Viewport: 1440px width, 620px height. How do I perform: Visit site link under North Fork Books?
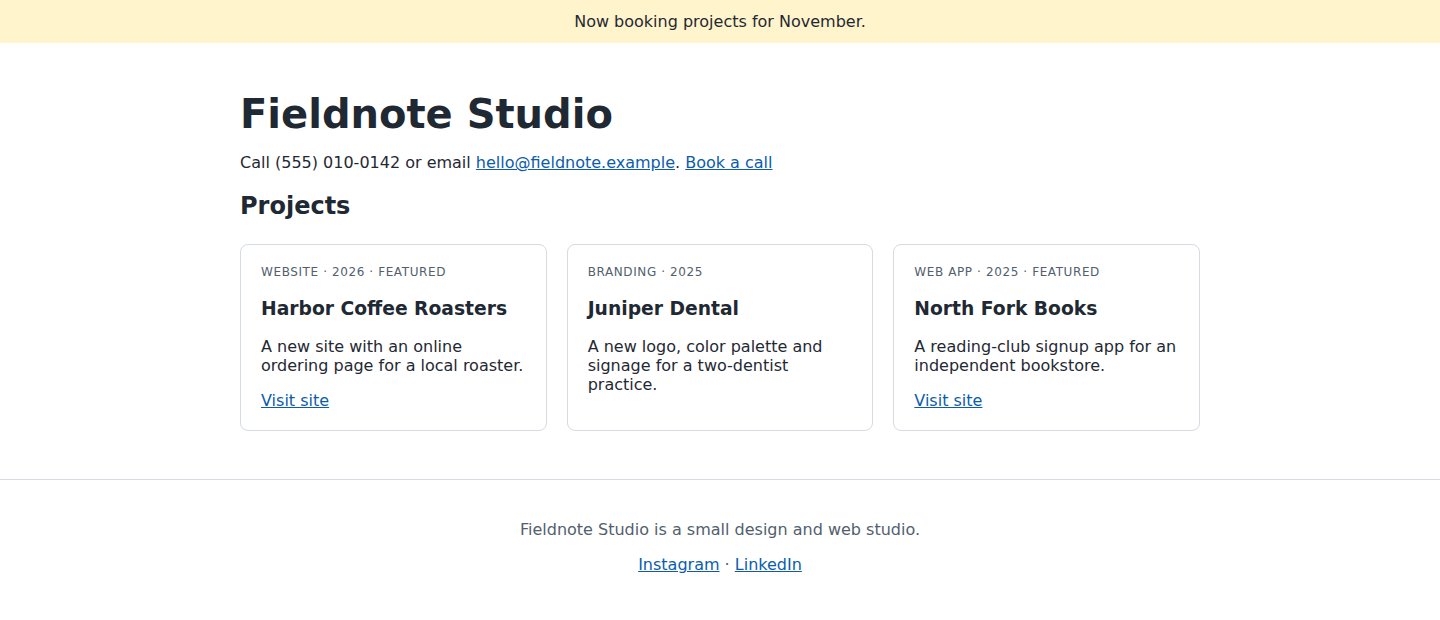coord(948,400)
